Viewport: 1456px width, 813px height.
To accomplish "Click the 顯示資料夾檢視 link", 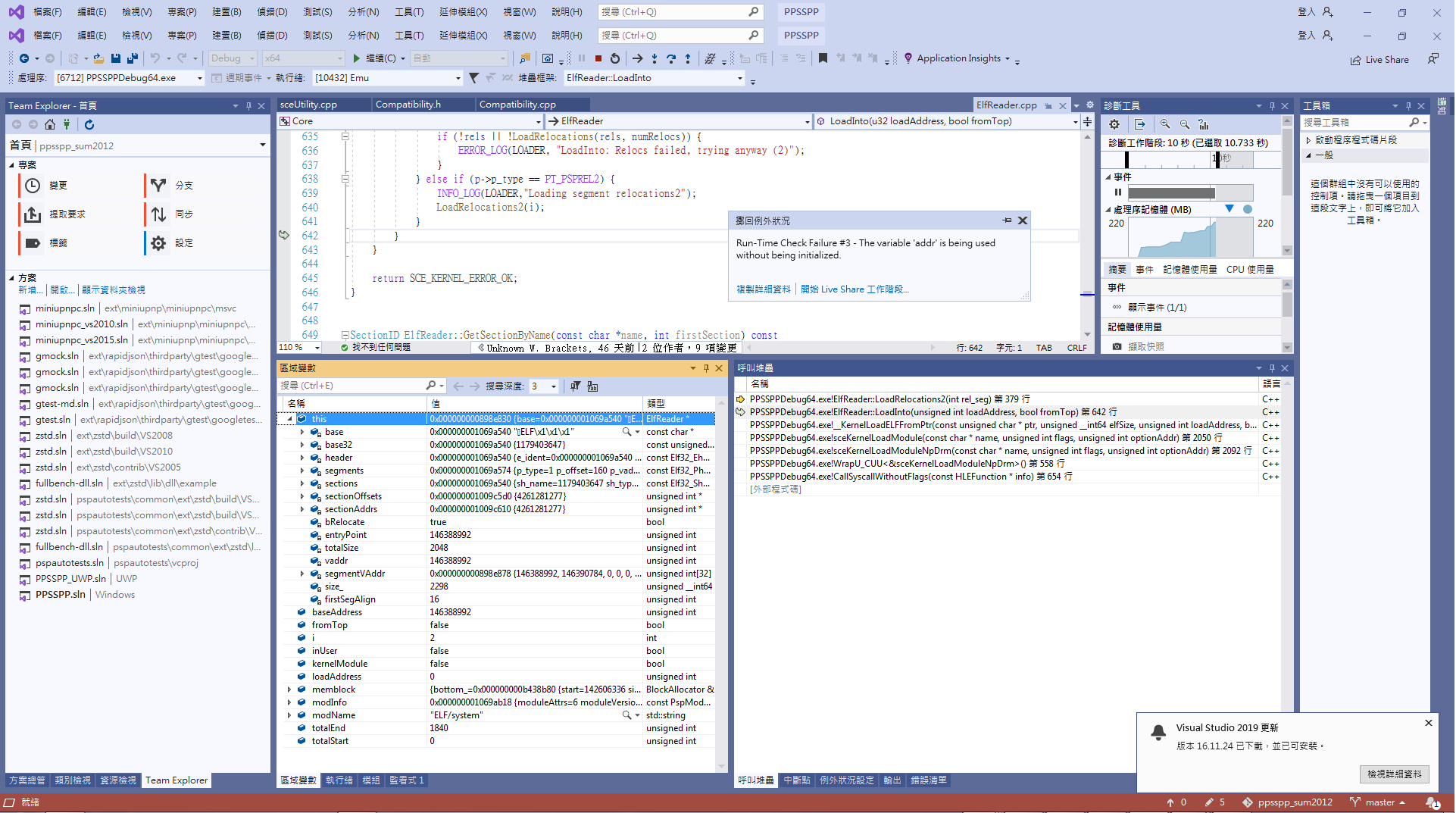I will coord(114,290).
